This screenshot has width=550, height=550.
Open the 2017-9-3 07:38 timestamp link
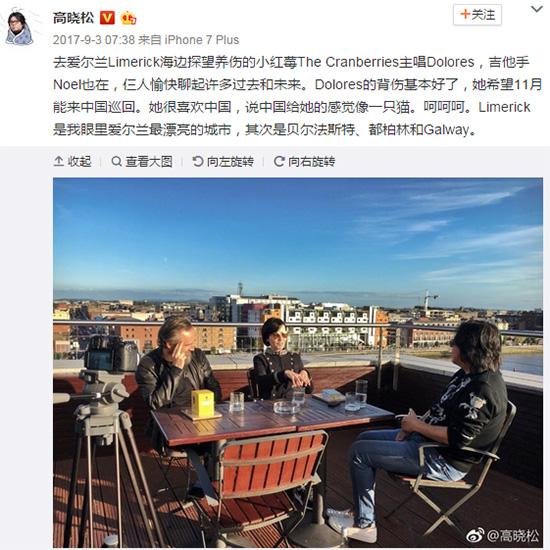click(x=94, y=40)
